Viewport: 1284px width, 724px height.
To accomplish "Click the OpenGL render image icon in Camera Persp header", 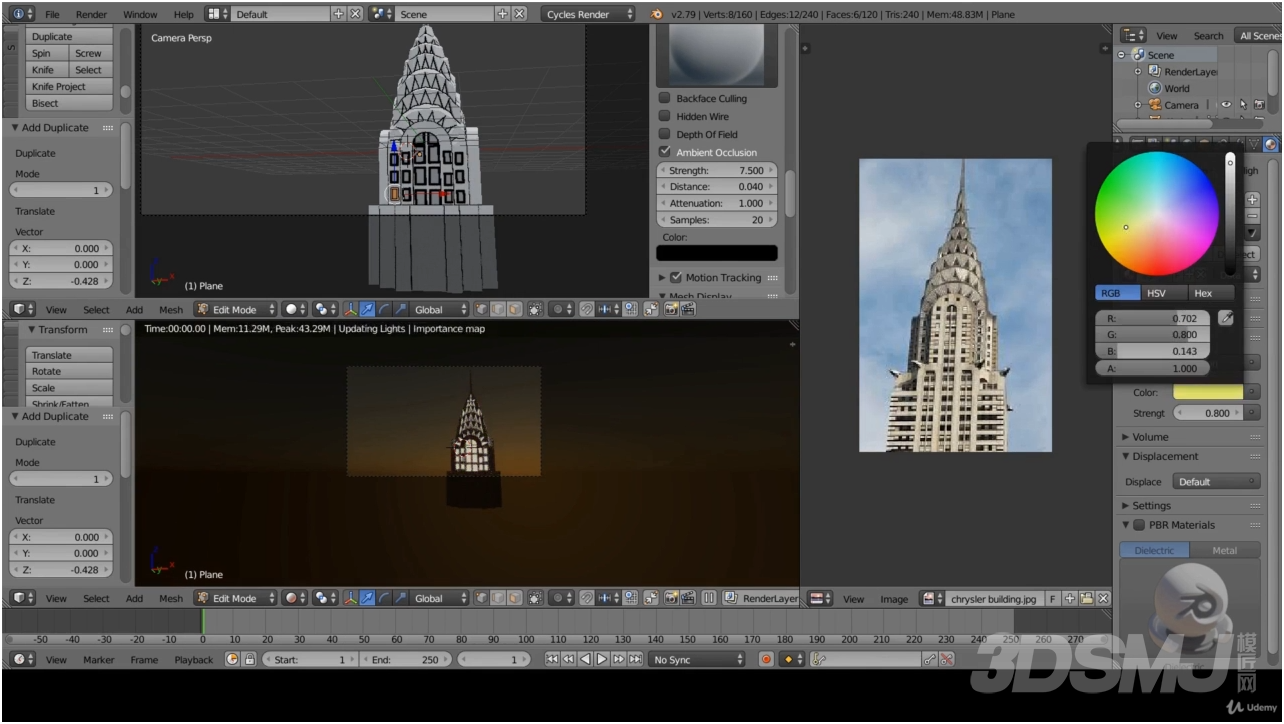I will pyautogui.click(x=671, y=310).
